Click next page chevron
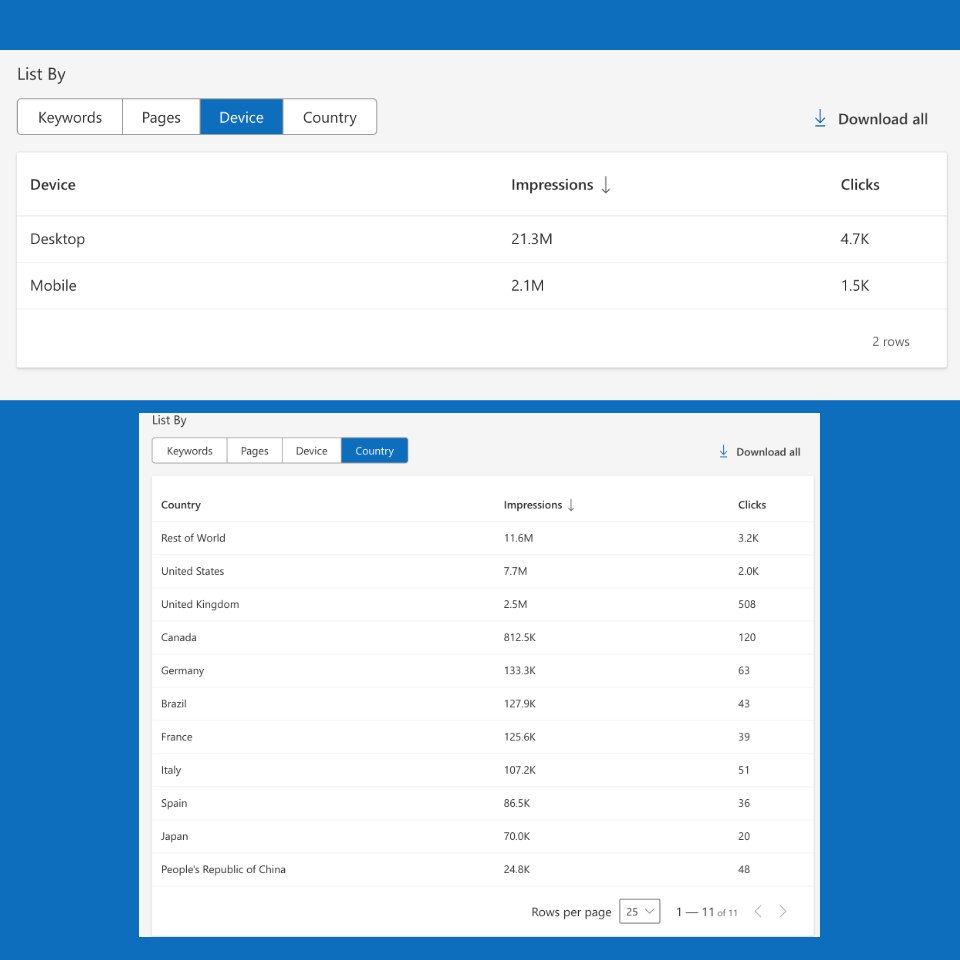This screenshot has width=960, height=960. tap(783, 911)
